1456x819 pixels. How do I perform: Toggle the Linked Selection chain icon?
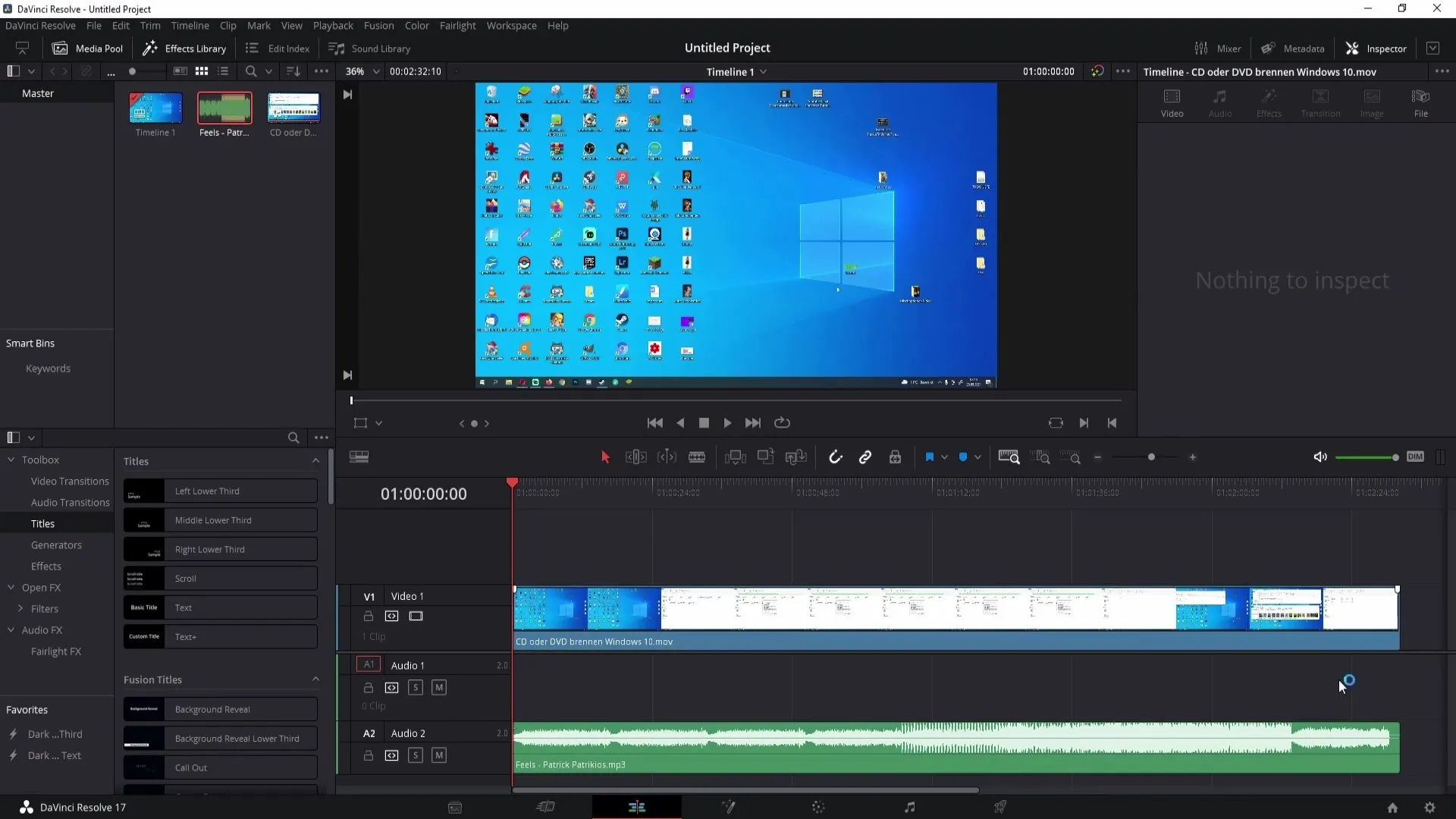click(x=865, y=457)
